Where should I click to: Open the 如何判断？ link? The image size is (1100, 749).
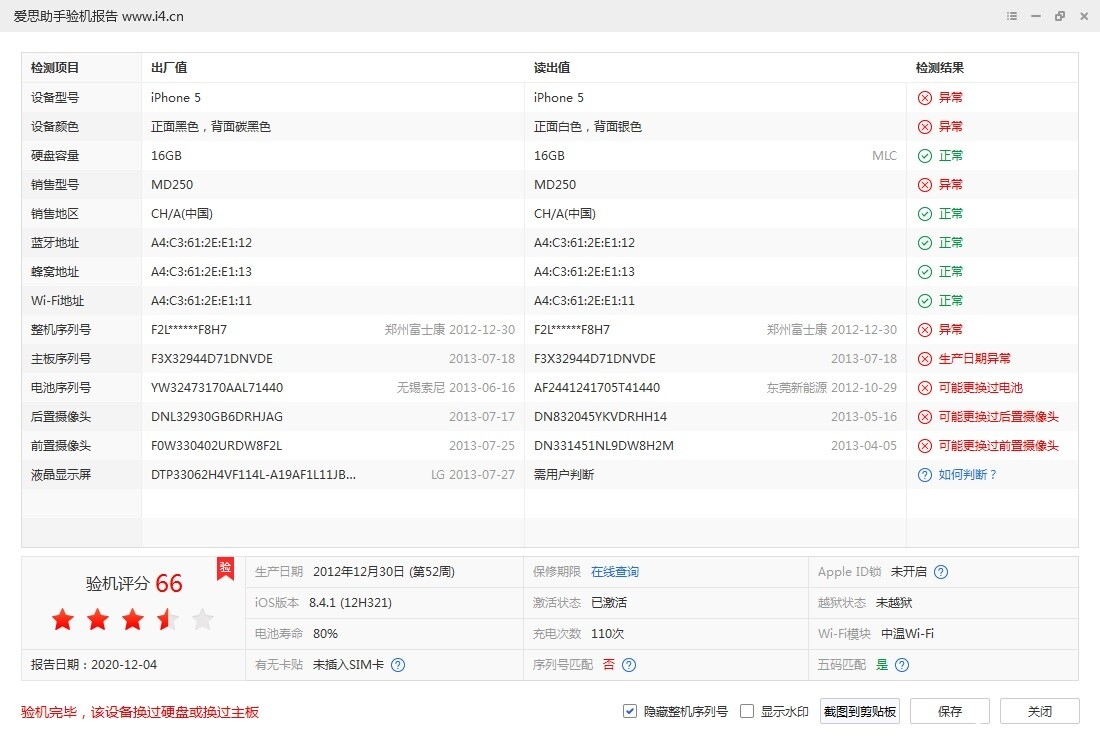pos(967,475)
